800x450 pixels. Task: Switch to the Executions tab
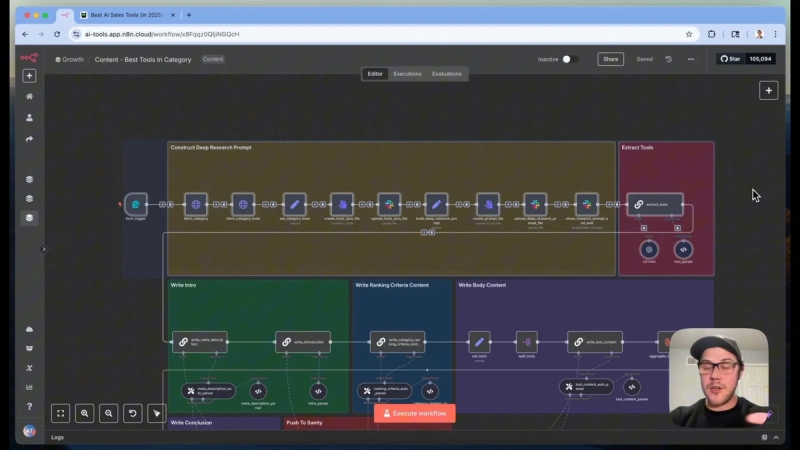[407, 74]
